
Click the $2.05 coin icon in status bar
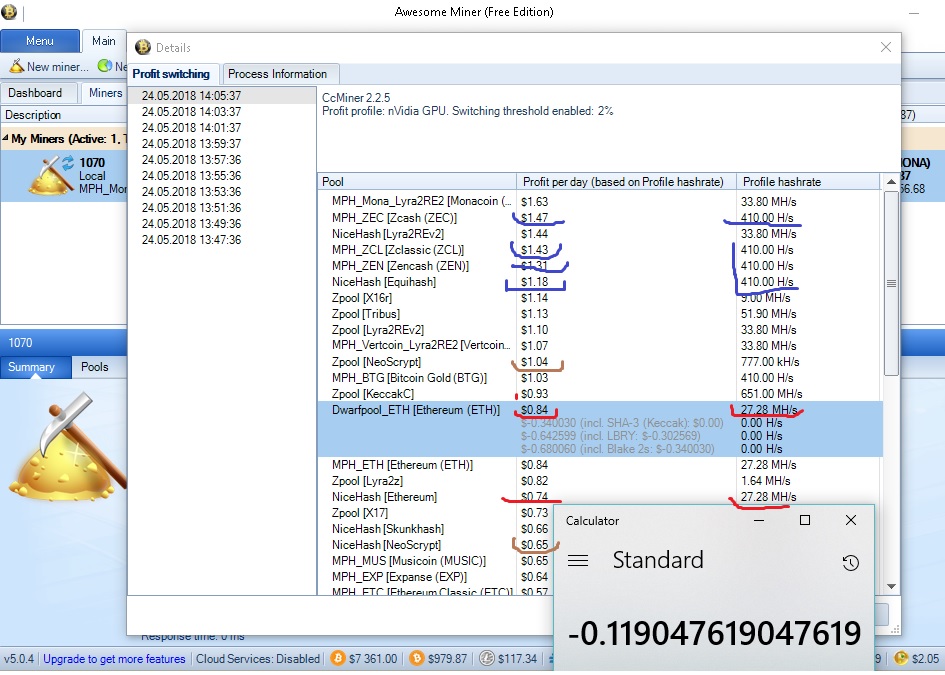[900, 659]
